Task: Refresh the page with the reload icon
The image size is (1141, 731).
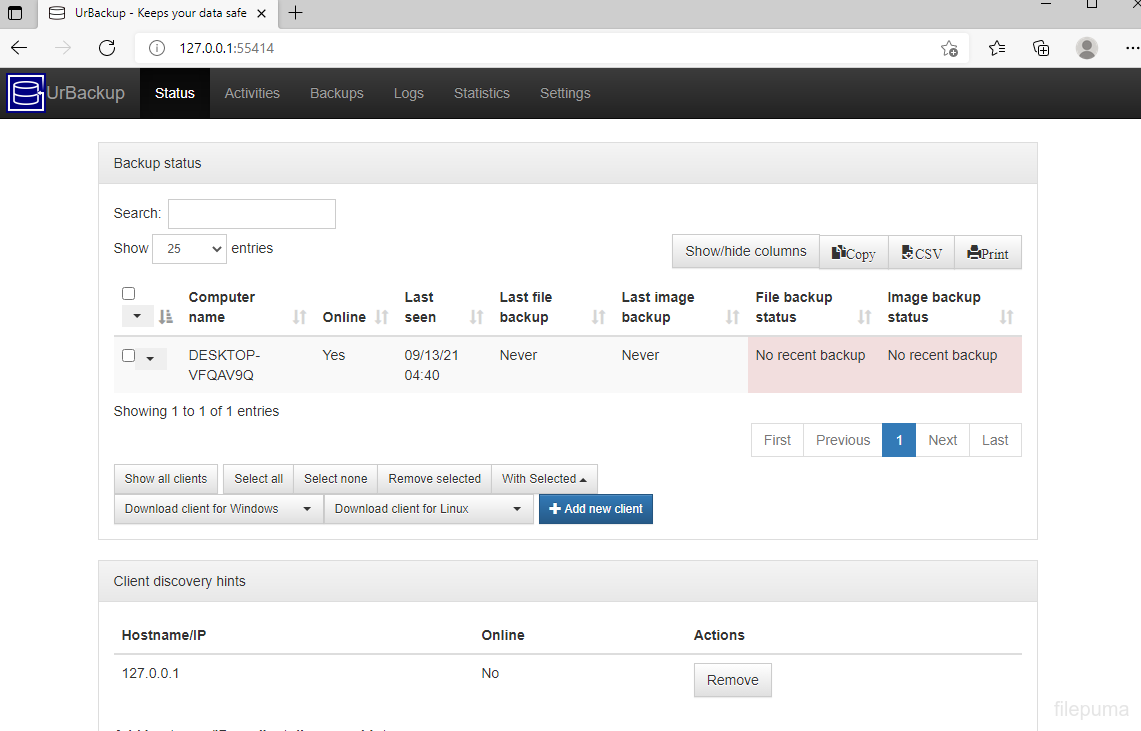Action: click(107, 48)
